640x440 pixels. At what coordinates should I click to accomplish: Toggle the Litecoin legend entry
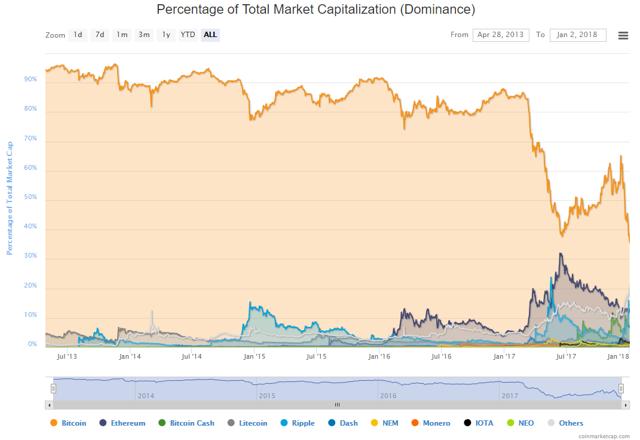[x=254, y=423]
